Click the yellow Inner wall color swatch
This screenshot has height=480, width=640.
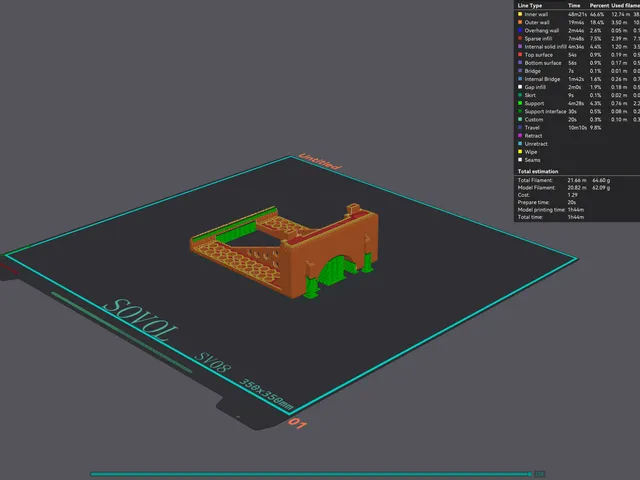520,14
